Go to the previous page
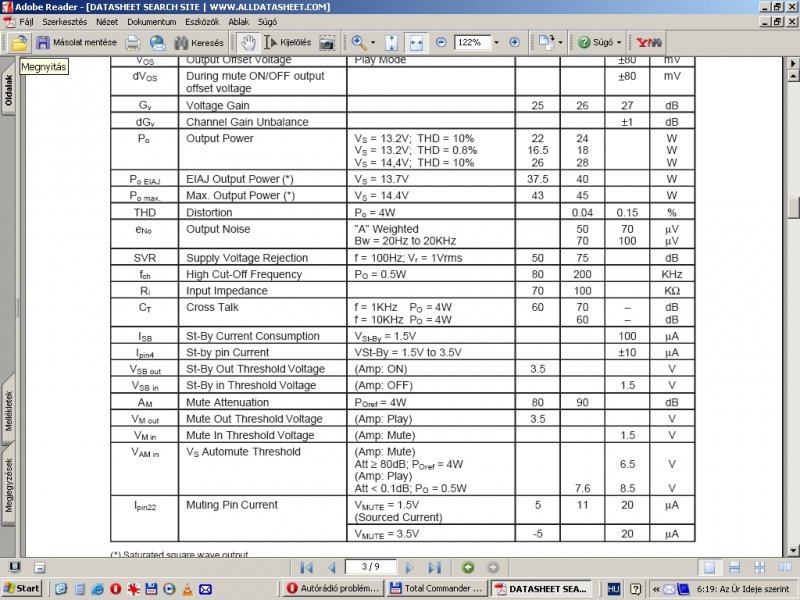Image resolution: width=800 pixels, height=600 pixels. click(332, 567)
